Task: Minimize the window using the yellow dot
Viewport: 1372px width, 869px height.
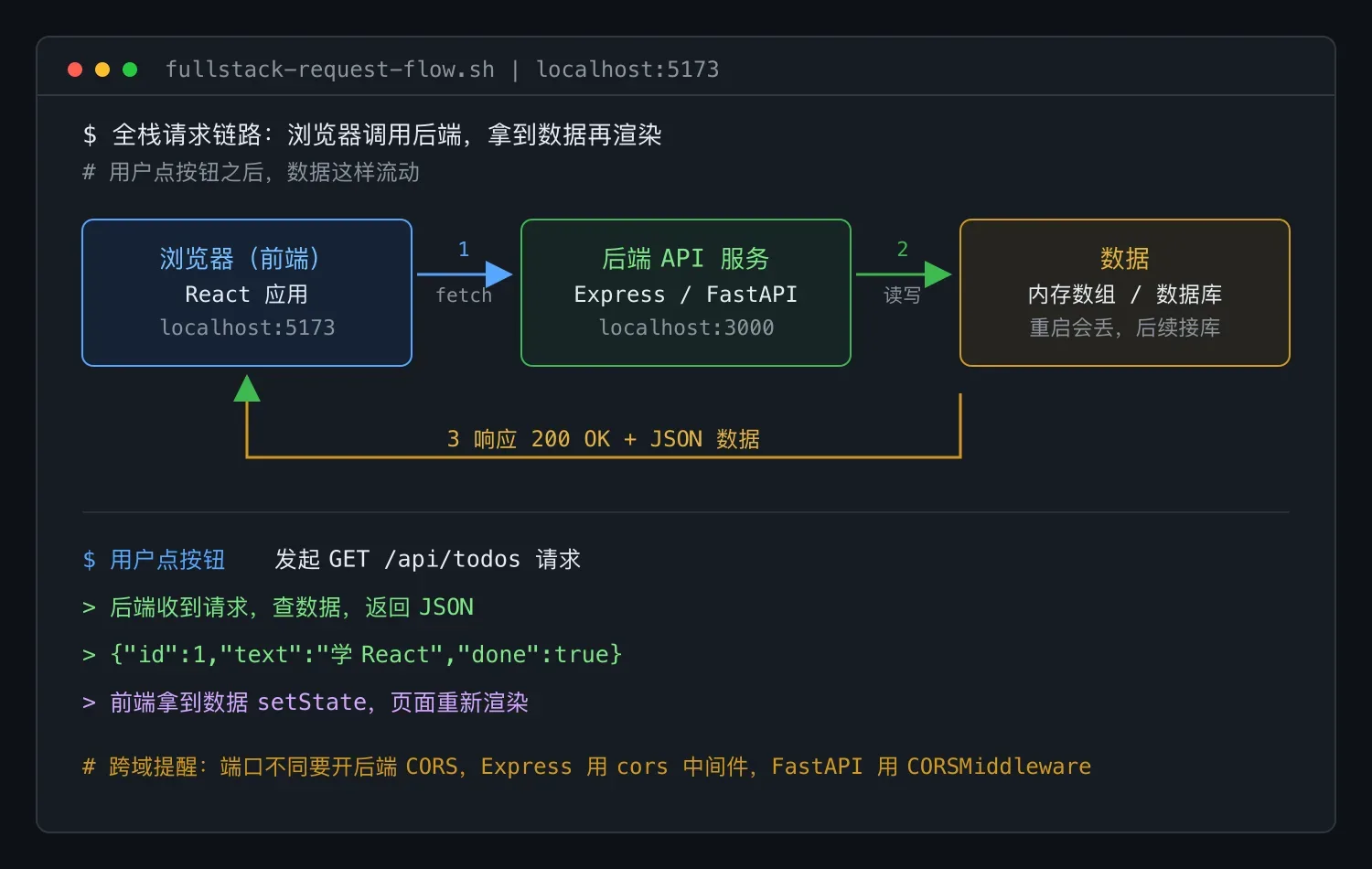Action: point(102,70)
